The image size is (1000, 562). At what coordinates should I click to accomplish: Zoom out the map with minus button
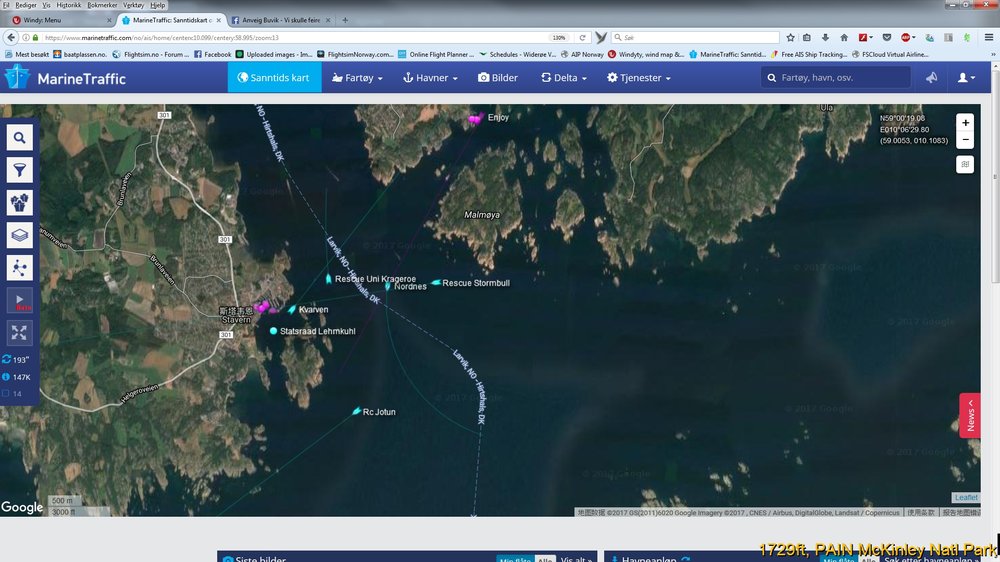965,140
